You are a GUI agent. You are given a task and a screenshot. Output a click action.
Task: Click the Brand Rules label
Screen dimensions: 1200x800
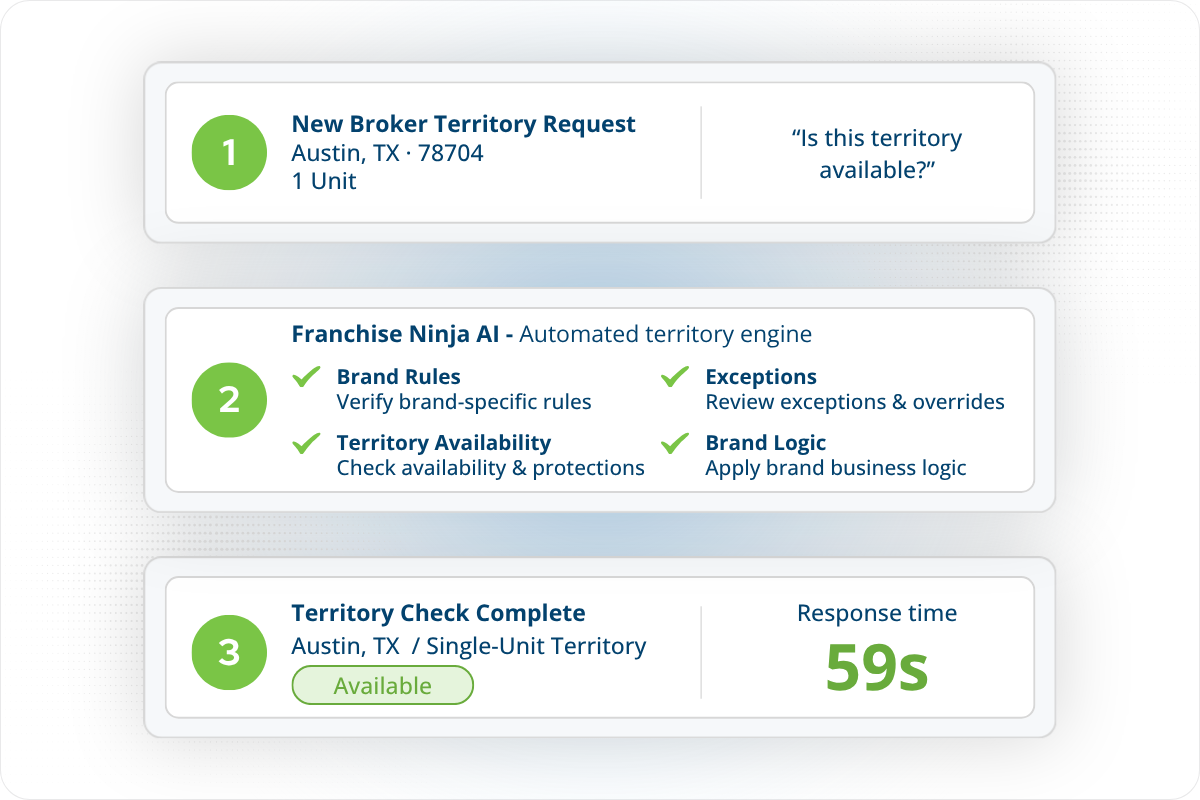(399, 377)
